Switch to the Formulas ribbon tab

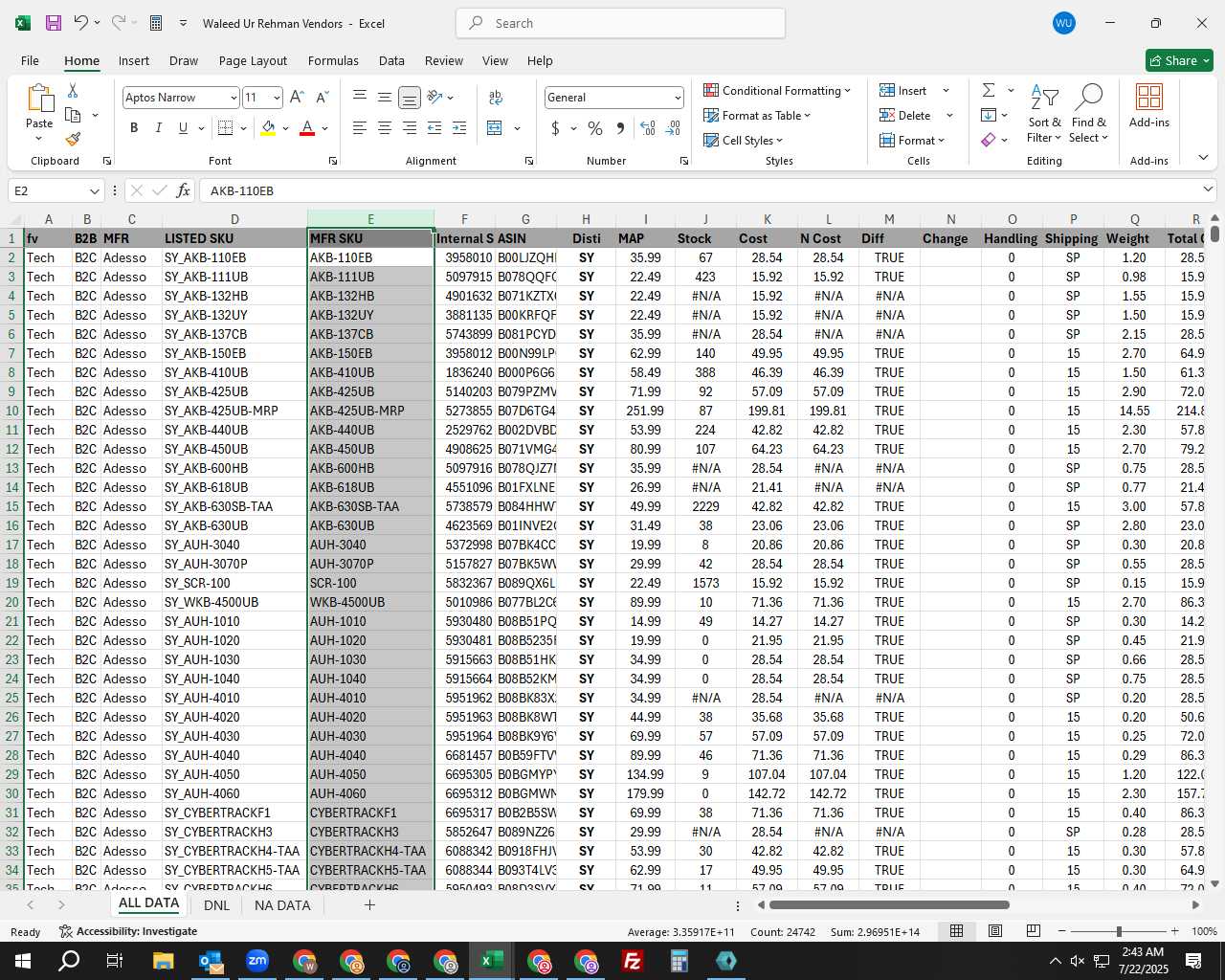click(x=333, y=60)
